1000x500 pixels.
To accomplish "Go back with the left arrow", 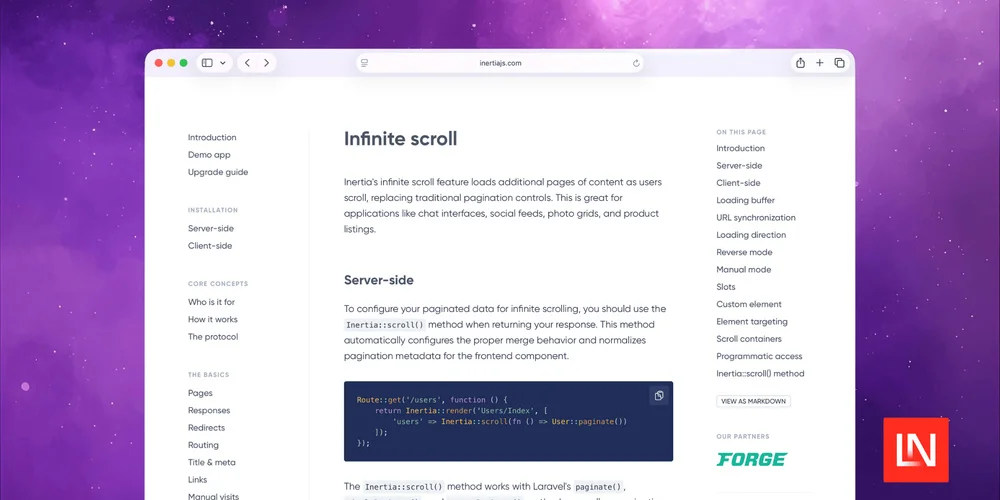I will tap(247, 63).
